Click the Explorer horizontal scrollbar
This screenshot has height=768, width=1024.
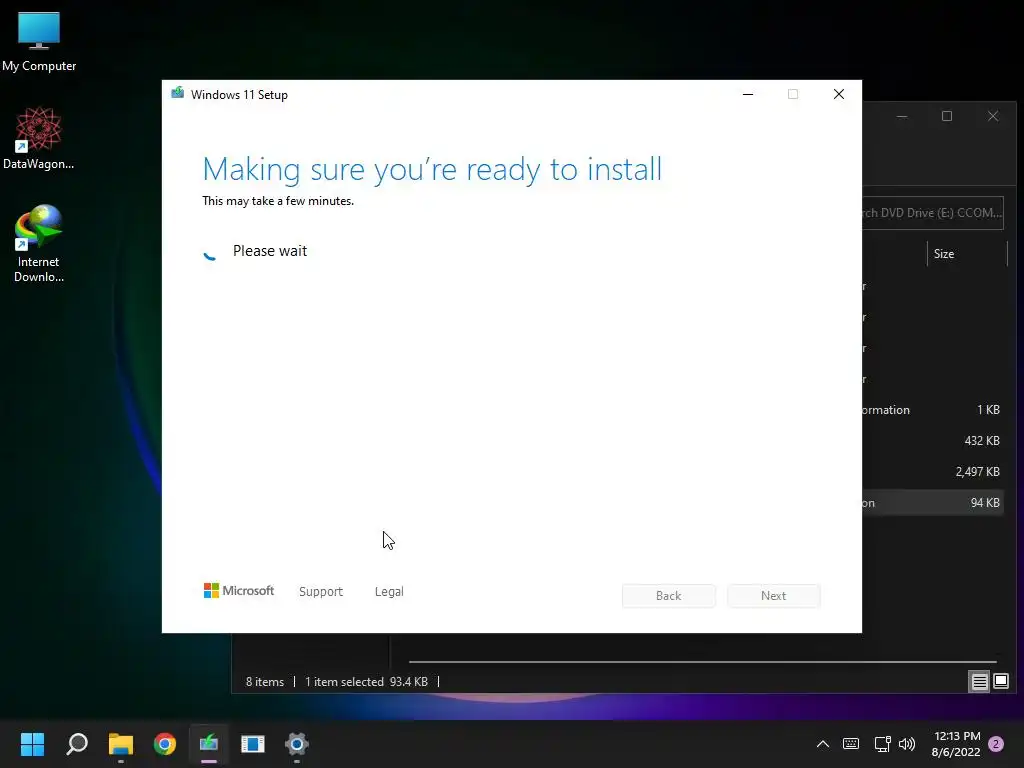(x=702, y=662)
